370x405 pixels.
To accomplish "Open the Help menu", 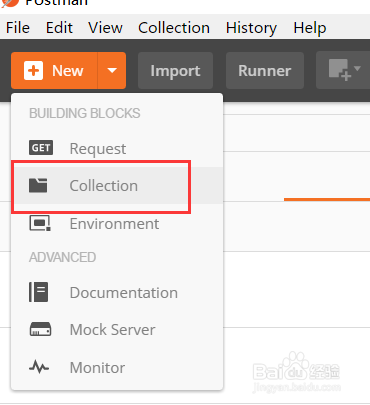I will coord(310,28).
